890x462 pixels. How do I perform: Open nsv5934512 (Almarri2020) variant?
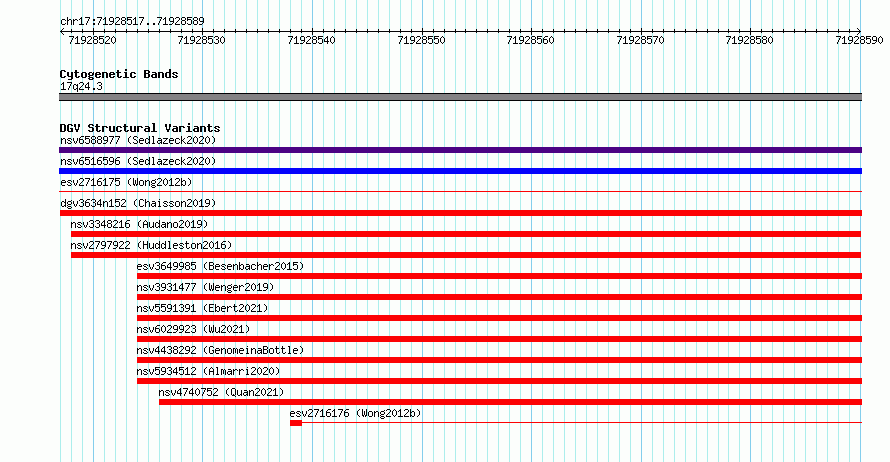point(208,371)
